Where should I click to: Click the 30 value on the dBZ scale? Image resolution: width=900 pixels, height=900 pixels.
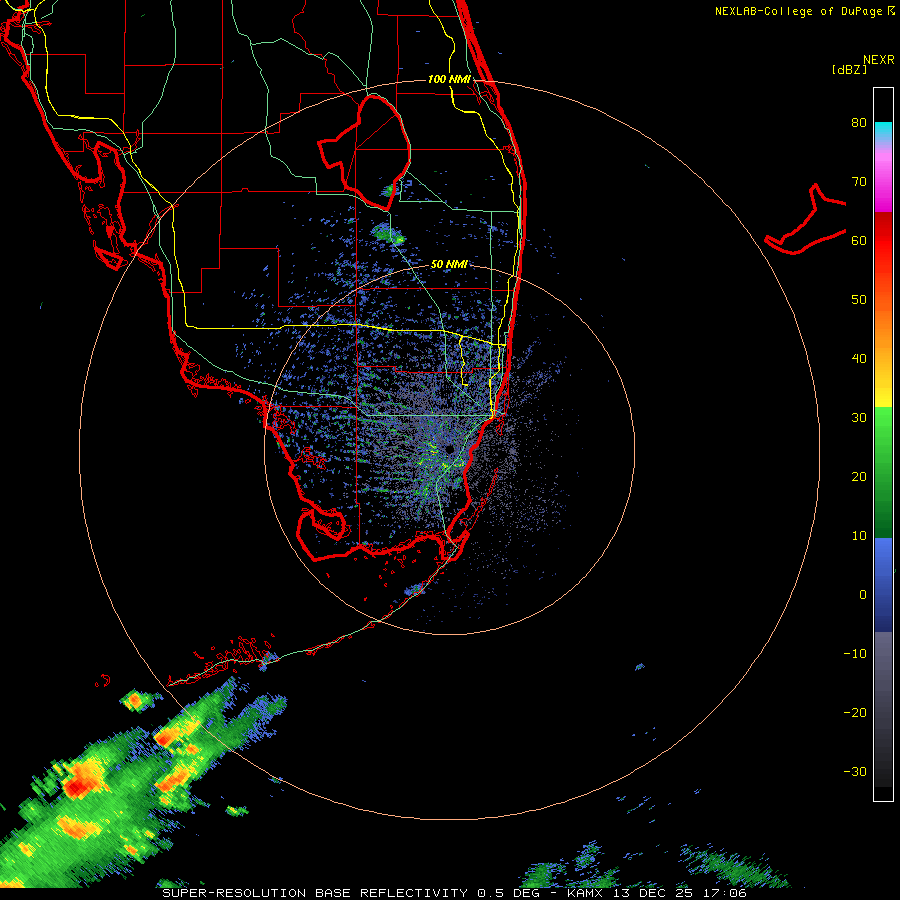tap(859, 417)
